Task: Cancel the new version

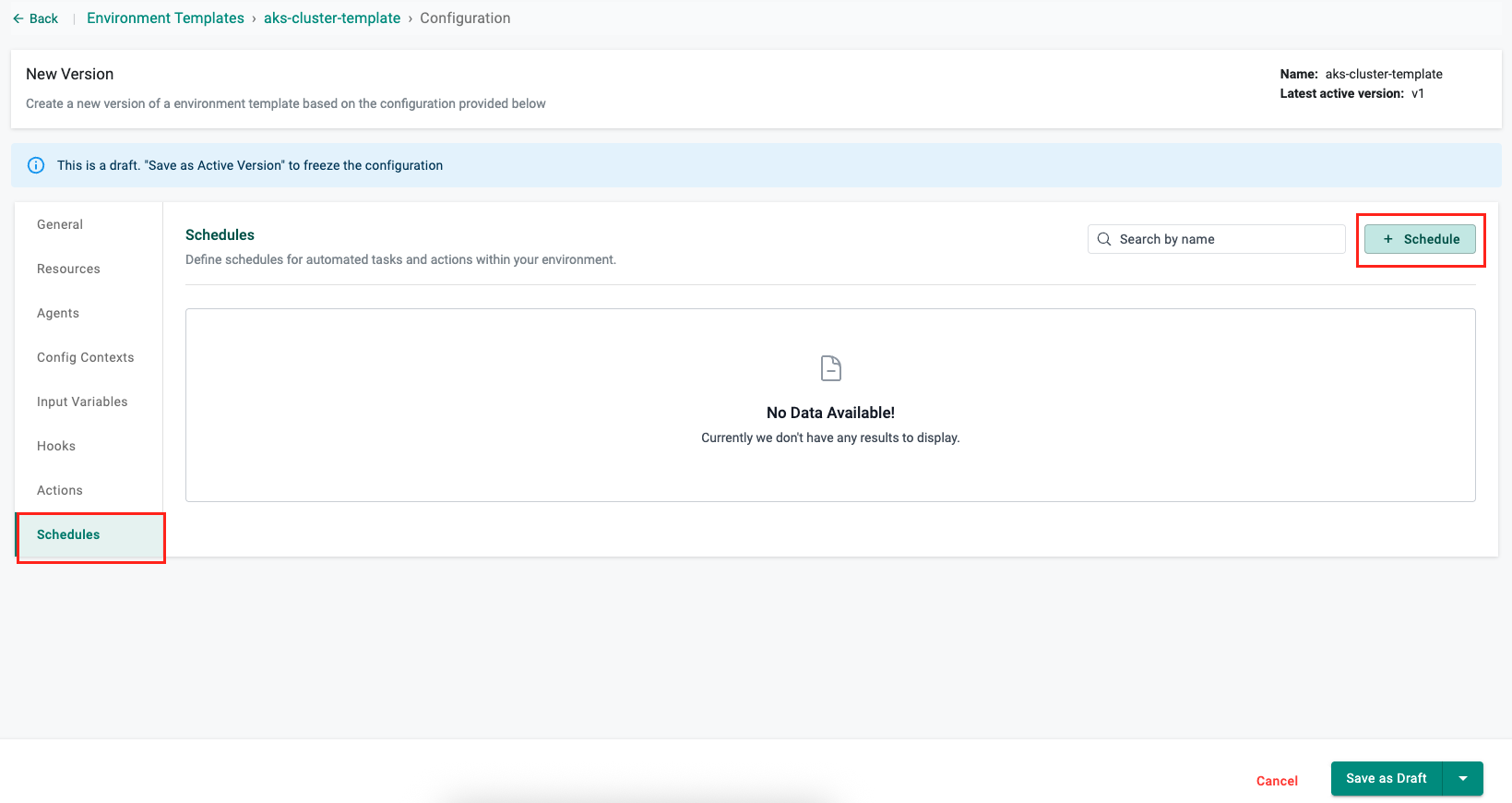Action: coord(1277,781)
